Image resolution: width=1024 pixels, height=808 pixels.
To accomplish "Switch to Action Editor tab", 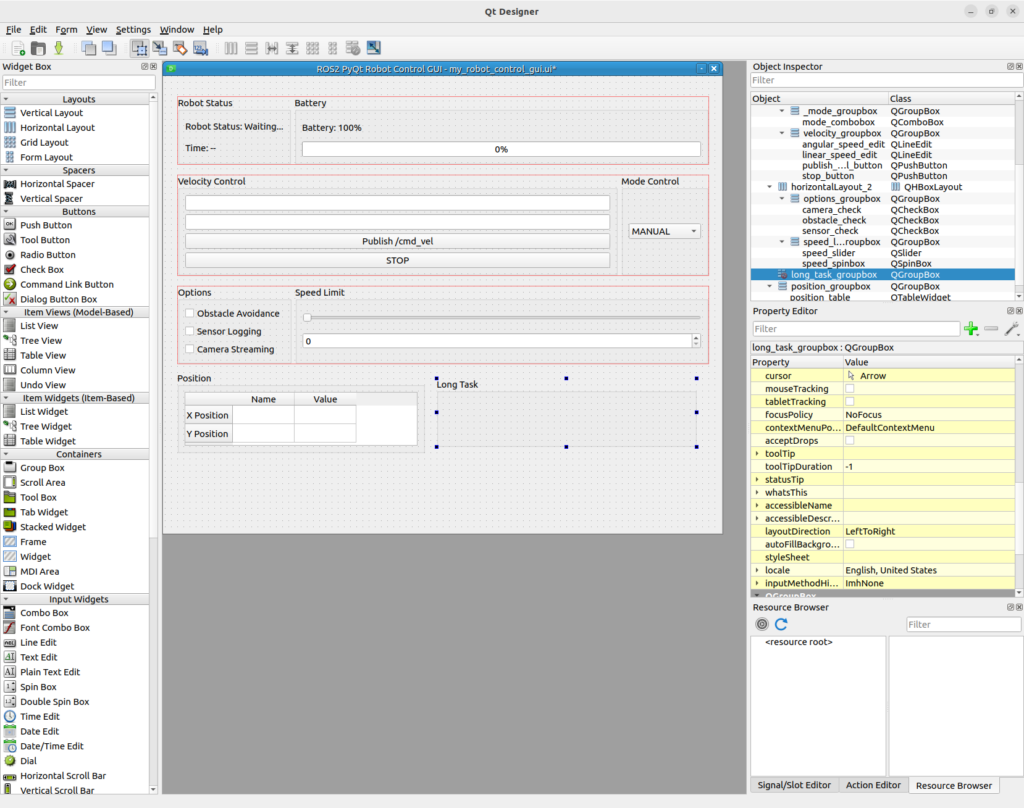I will pyautogui.click(x=873, y=785).
